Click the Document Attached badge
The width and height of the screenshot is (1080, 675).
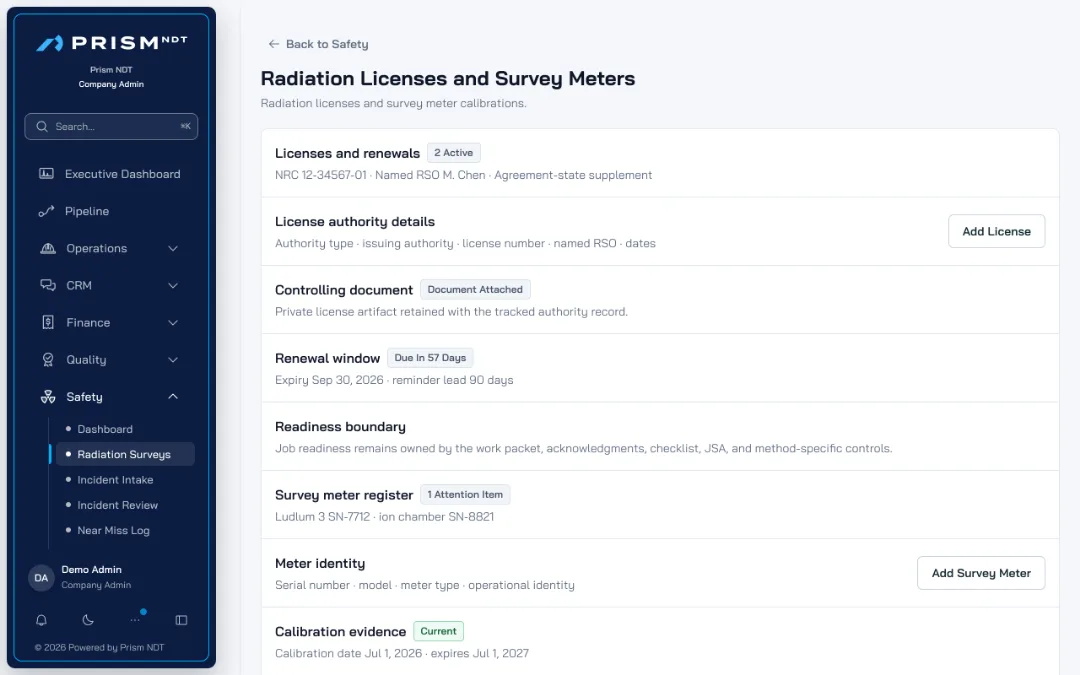[475, 289]
